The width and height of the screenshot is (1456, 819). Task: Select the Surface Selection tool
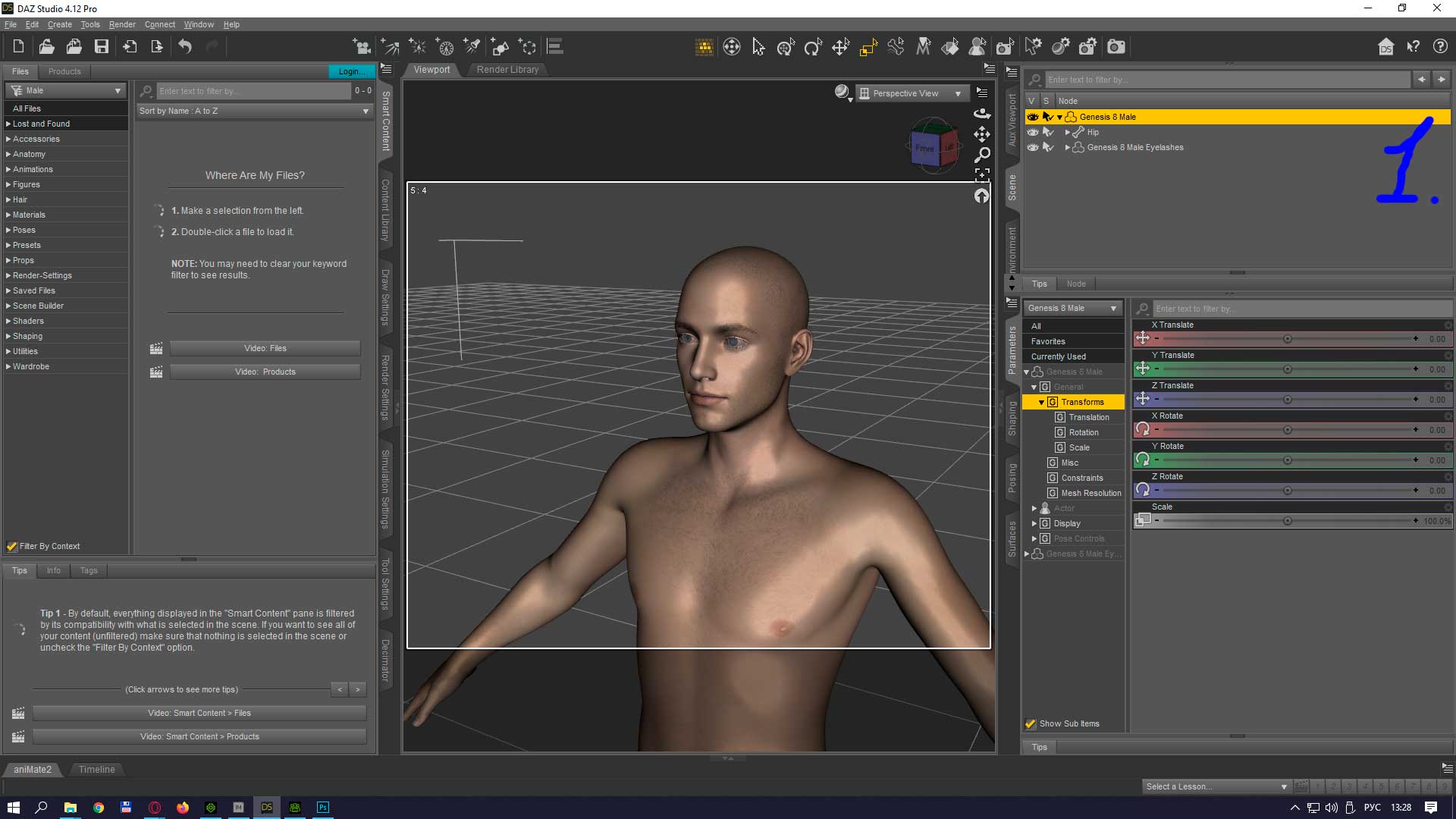pos(950,47)
